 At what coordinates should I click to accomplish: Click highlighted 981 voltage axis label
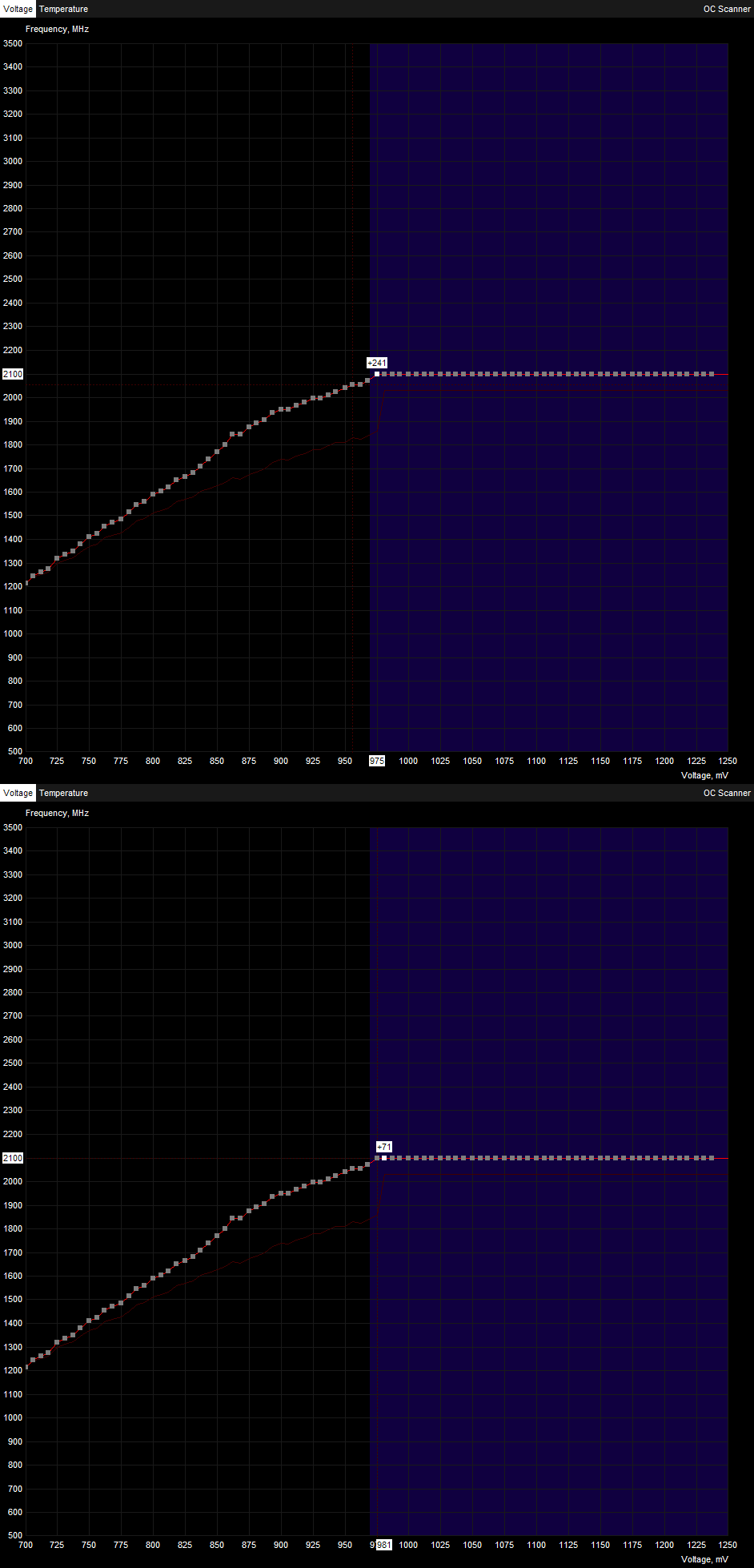click(384, 1545)
